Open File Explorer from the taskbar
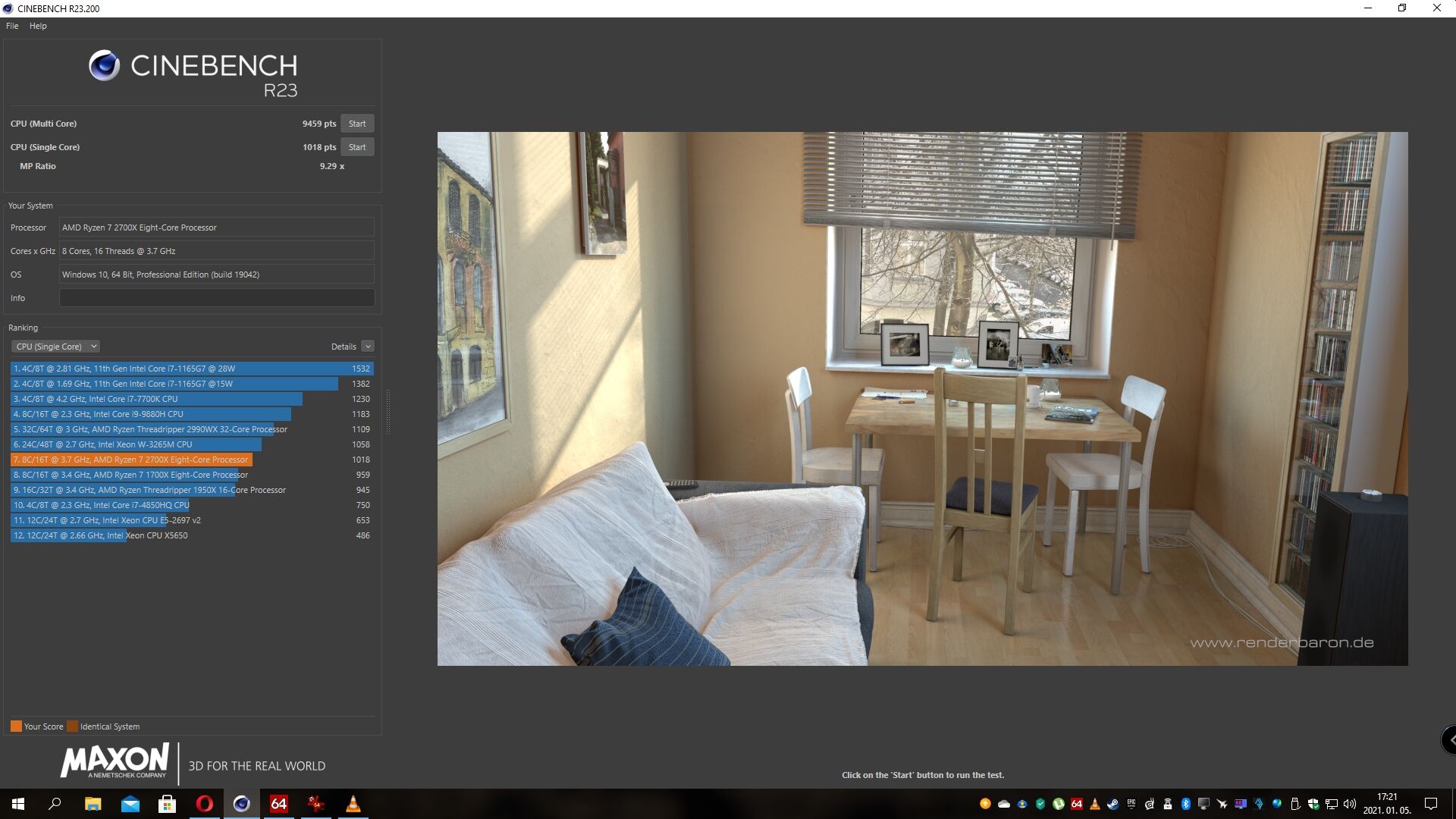 [x=93, y=804]
